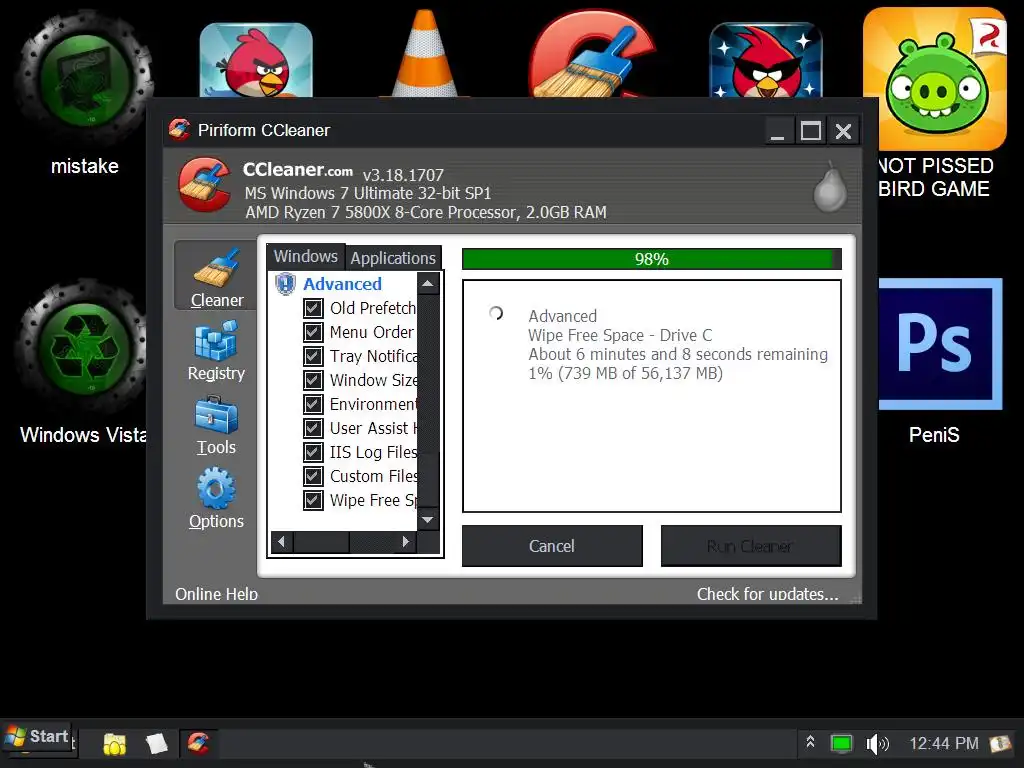Click Run Cleaner button
Image resolution: width=1024 pixels, height=768 pixels.
pos(750,546)
